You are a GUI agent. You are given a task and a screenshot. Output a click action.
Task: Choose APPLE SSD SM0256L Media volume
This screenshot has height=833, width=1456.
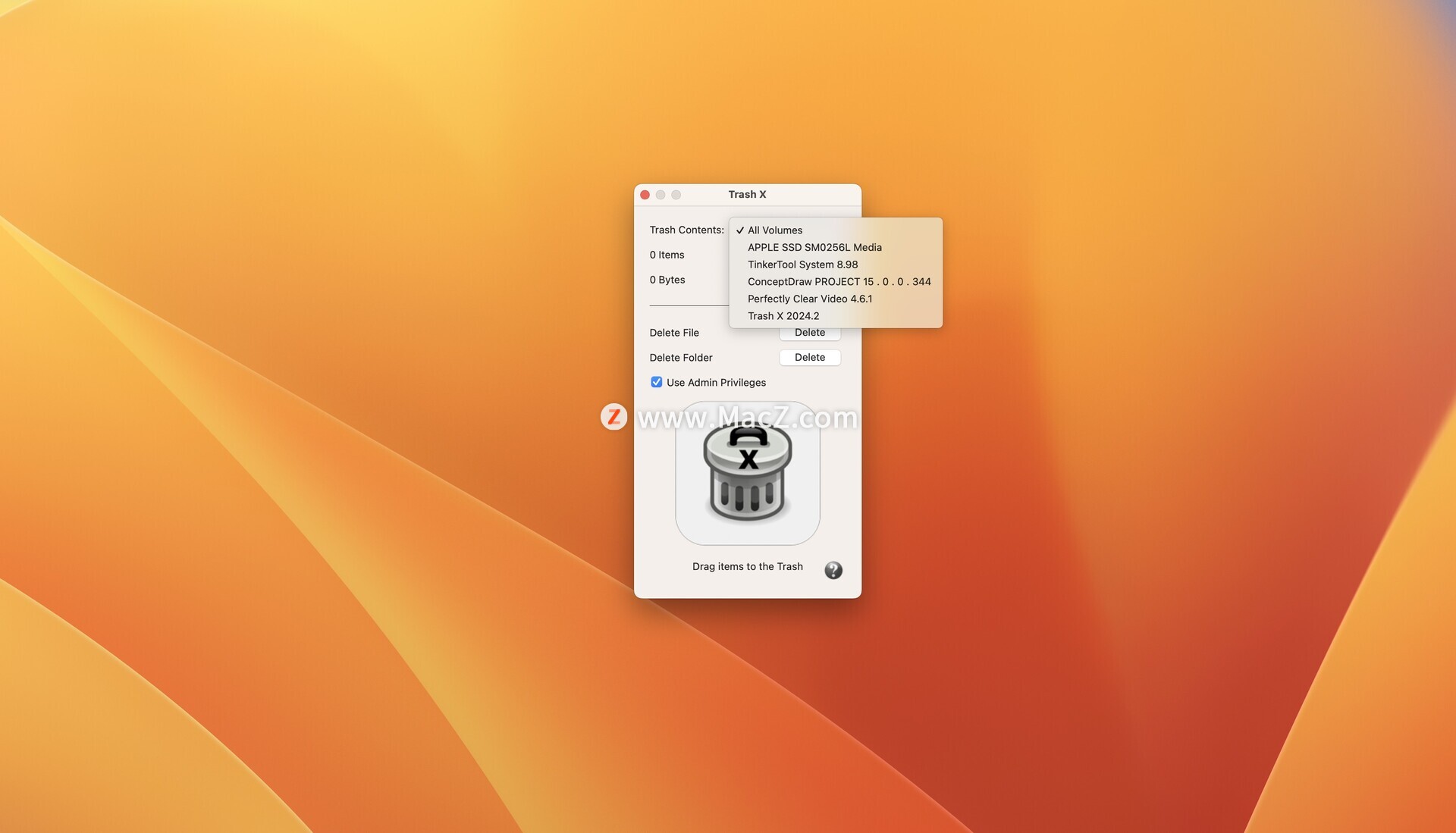point(835,247)
